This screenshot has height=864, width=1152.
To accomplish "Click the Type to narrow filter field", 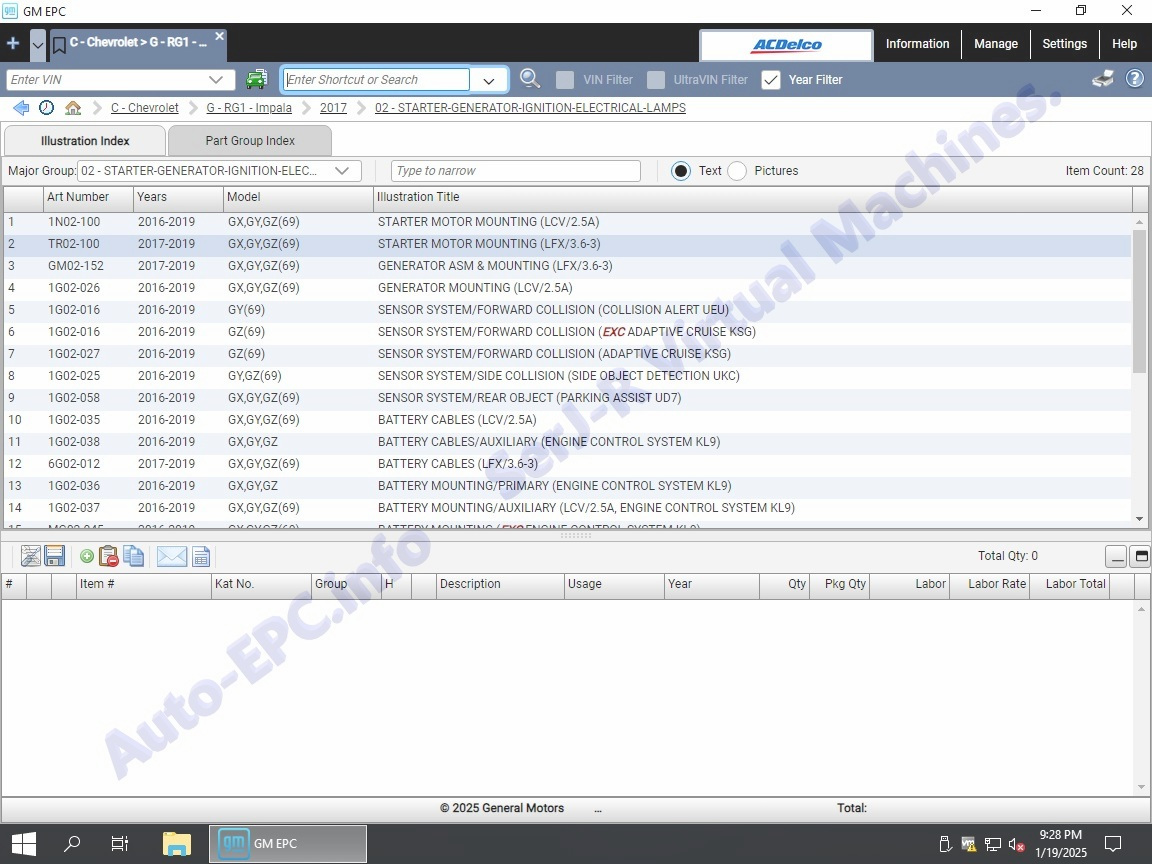I will [x=515, y=171].
